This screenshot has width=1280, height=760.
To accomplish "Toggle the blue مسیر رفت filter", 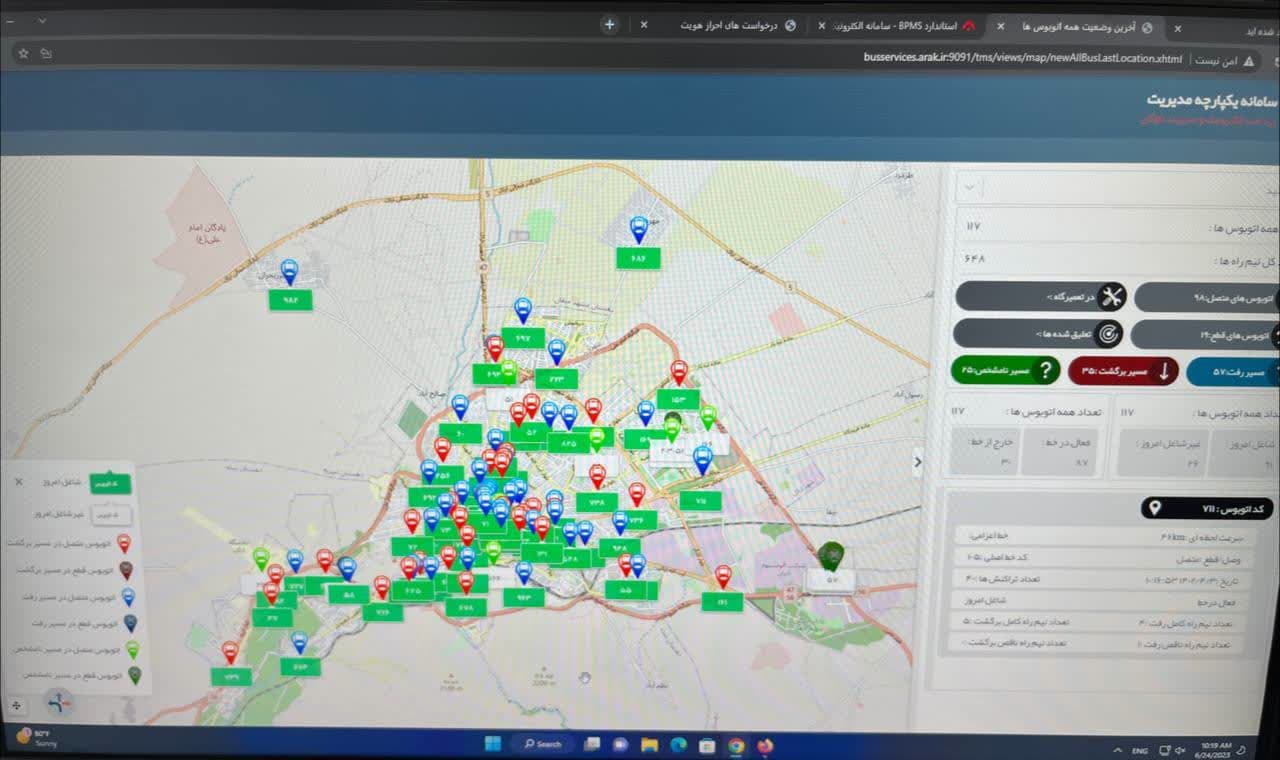I will [x=1232, y=372].
